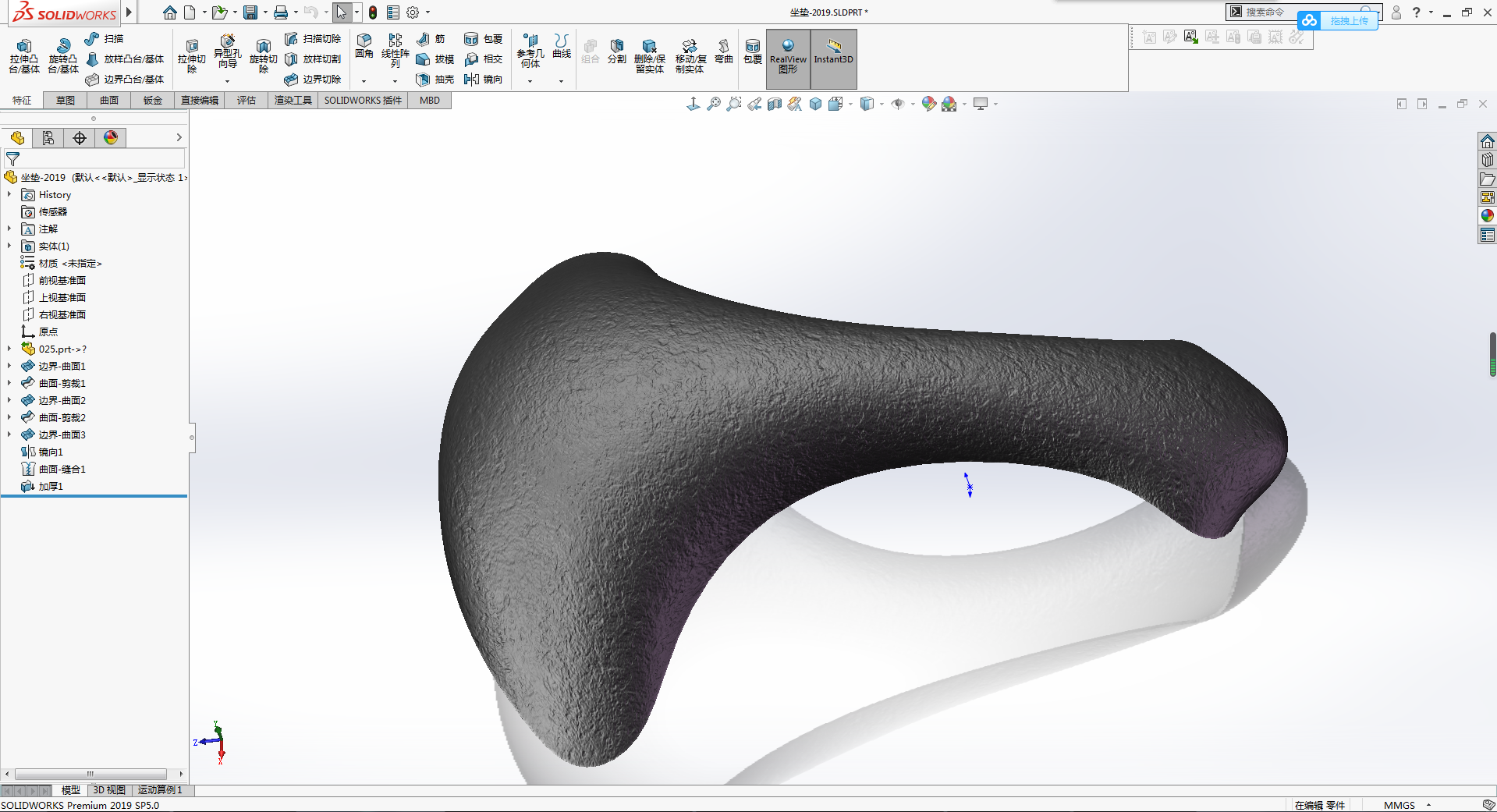This screenshot has width=1497, height=812.
Task: Open the Apply Scene icon
Action: (x=949, y=104)
